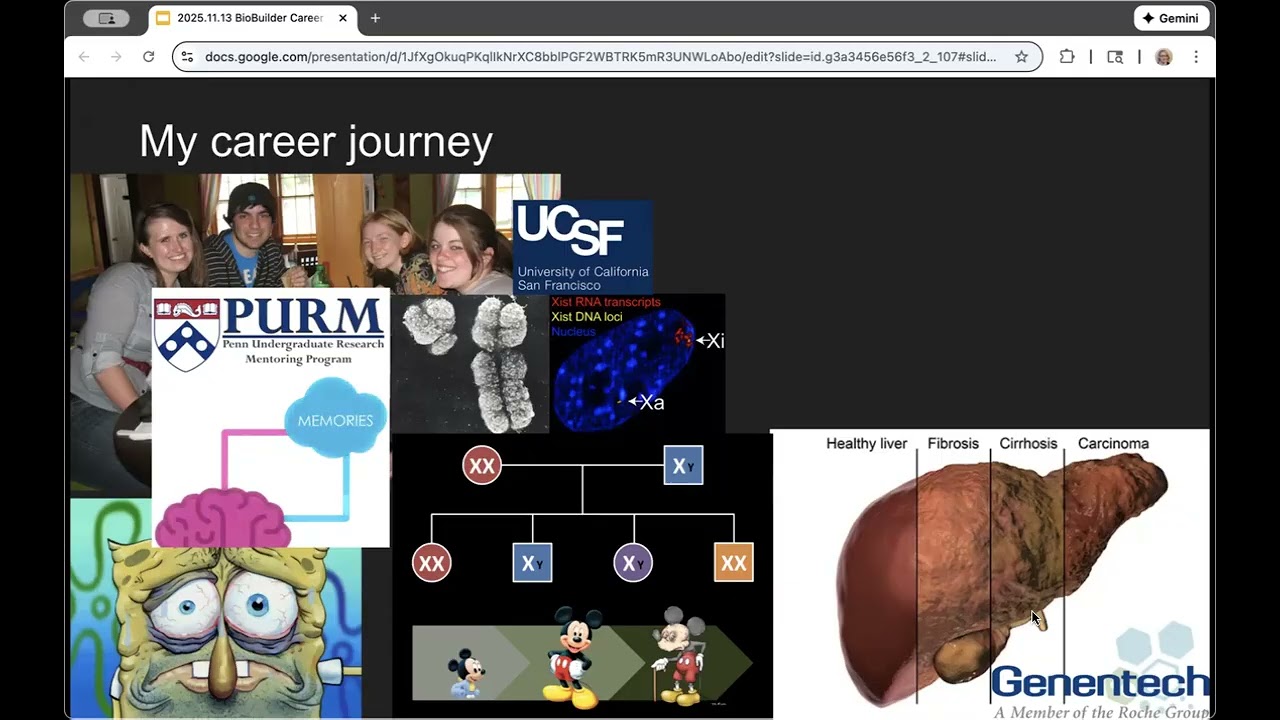The height and width of the screenshot is (720, 1280).
Task: Click the tab search/profile button at top-left
Action: tap(106, 18)
